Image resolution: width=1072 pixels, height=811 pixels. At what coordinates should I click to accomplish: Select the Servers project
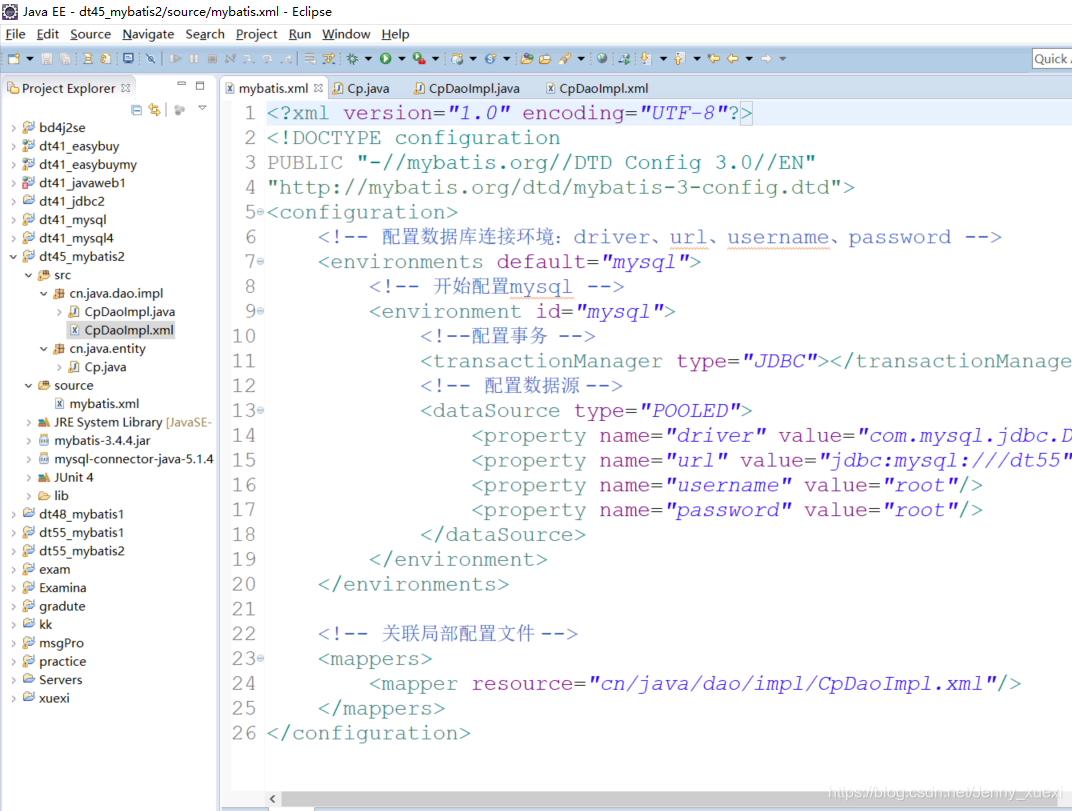[x=52, y=680]
